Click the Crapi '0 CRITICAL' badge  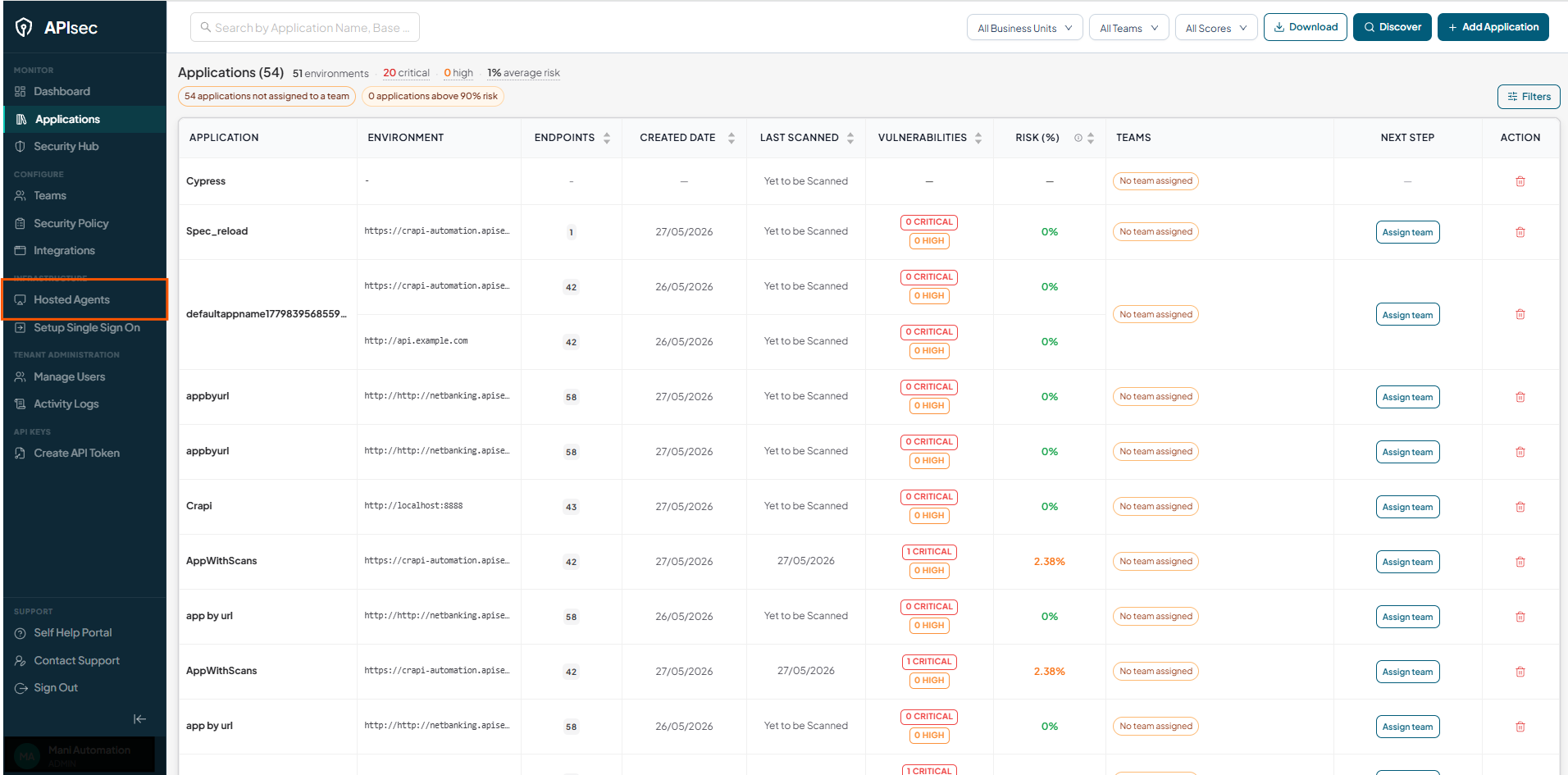pyautogui.click(x=929, y=497)
